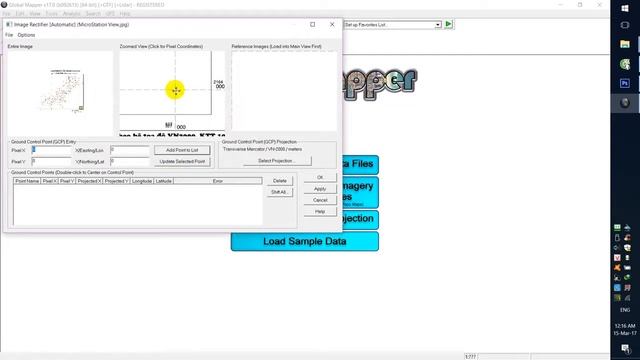640x360 pixels.
Task: Click the Apply button
Action: pyautogui.click(x=320, y=189)
